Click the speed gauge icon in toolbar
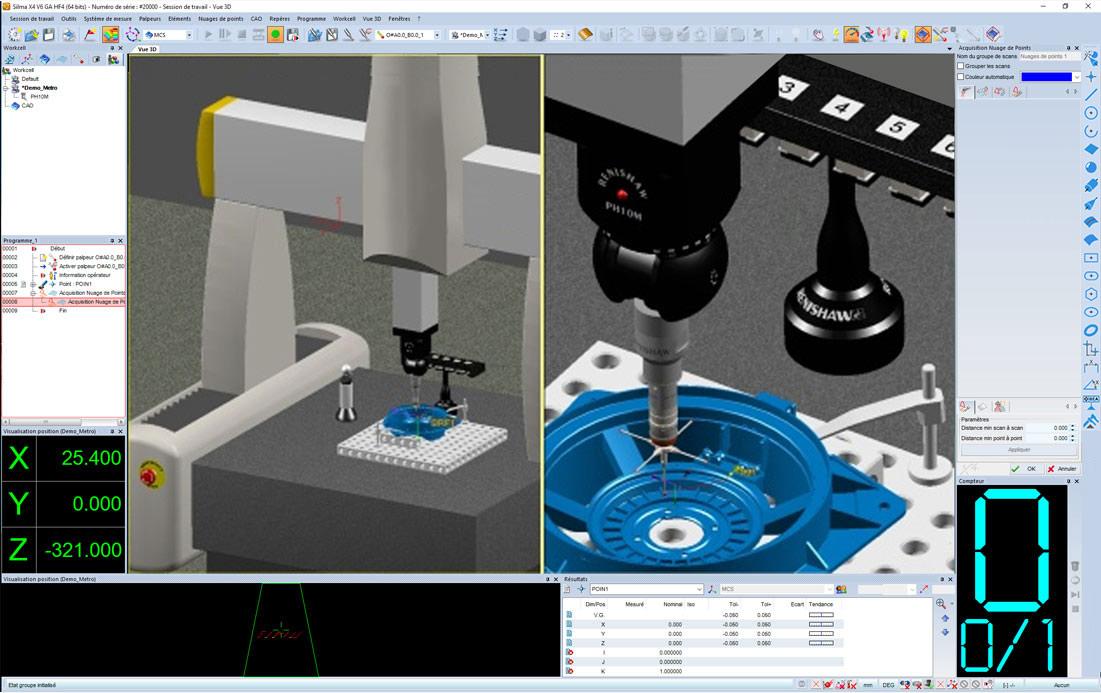Image resolution: width=1101 pixels, height=693 pixels. point(851,35)
